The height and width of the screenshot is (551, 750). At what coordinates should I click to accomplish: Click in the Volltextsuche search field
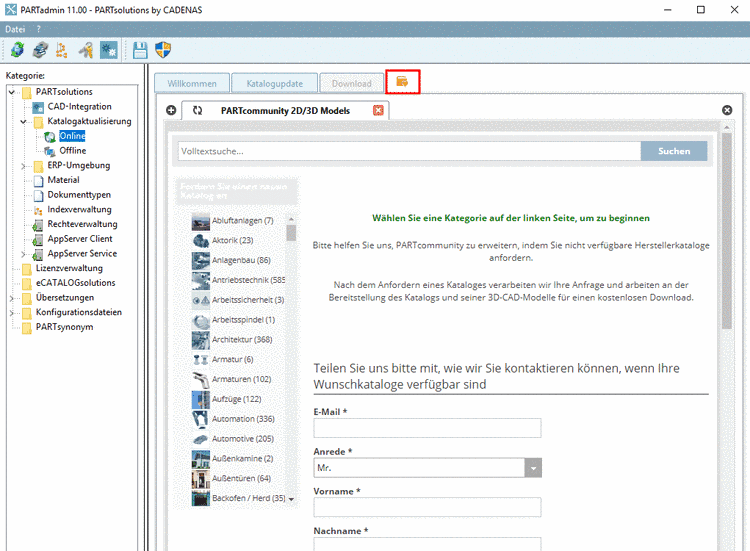[409, 151]
